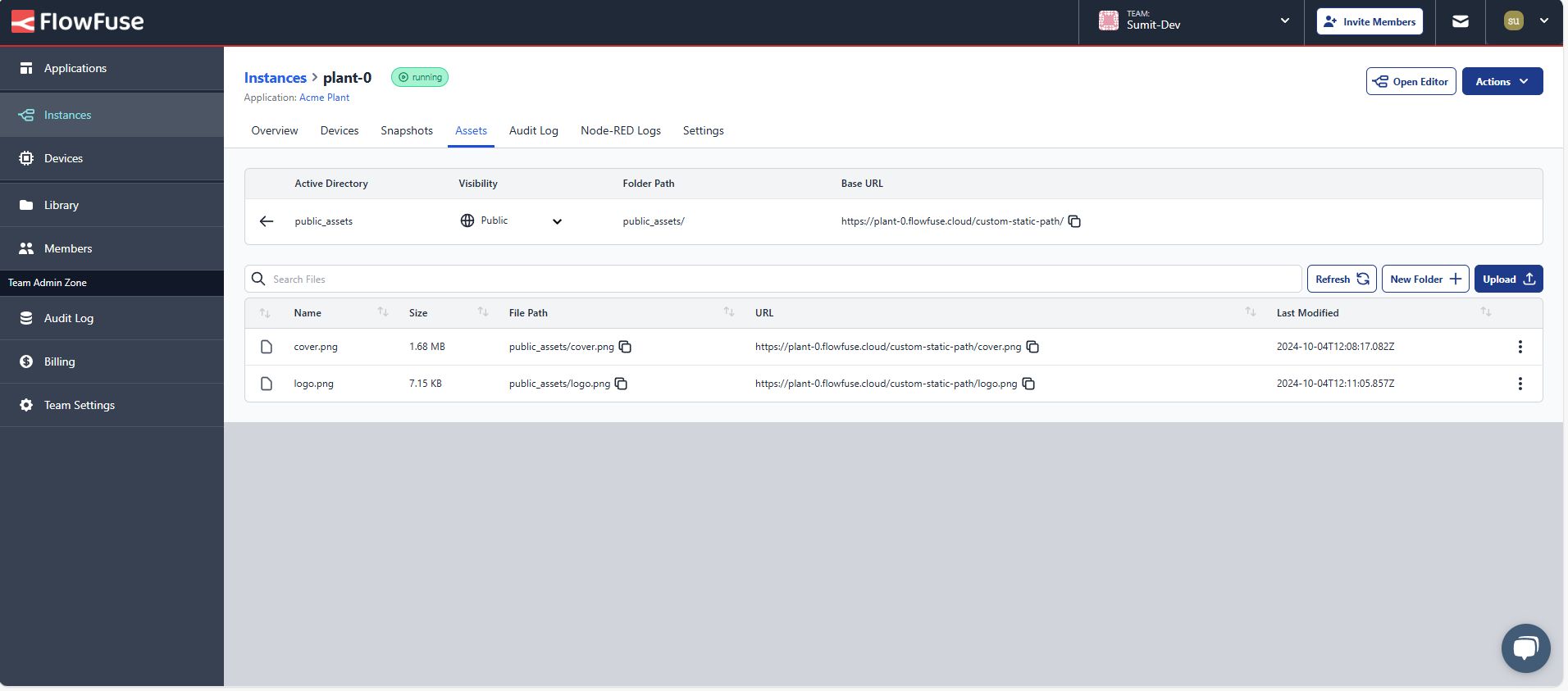Open Devices in the sidebar
Screen dimensions: 1568x691
[112, 158]
